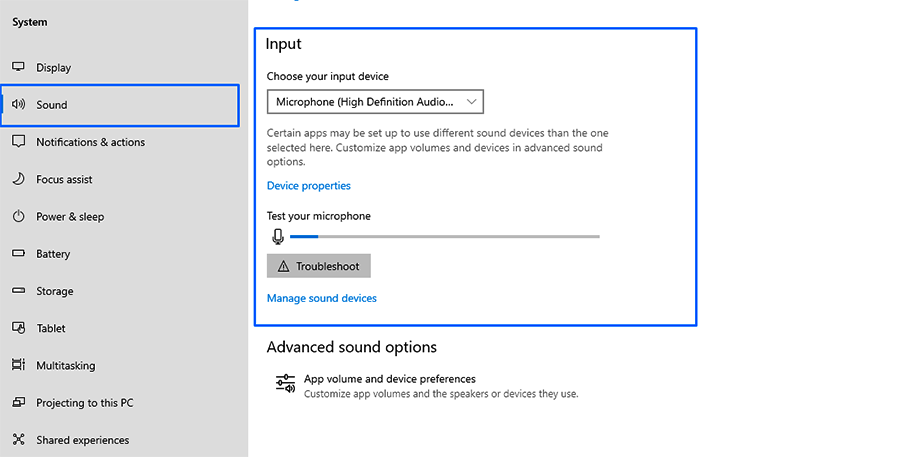Click the warning triangle on Troubleshoot
924x457 pixels.
[x=283, y=267]
